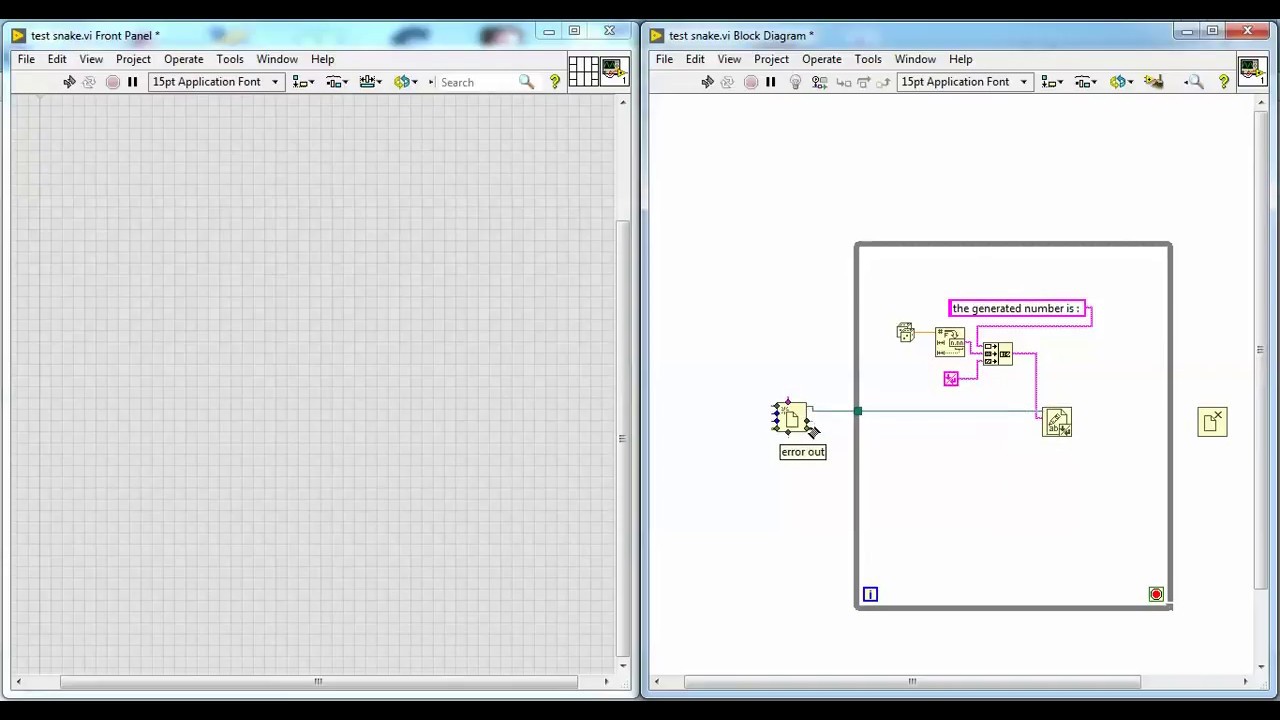
Task: Click Clean Up Diagram icon
Action: 1154,82
